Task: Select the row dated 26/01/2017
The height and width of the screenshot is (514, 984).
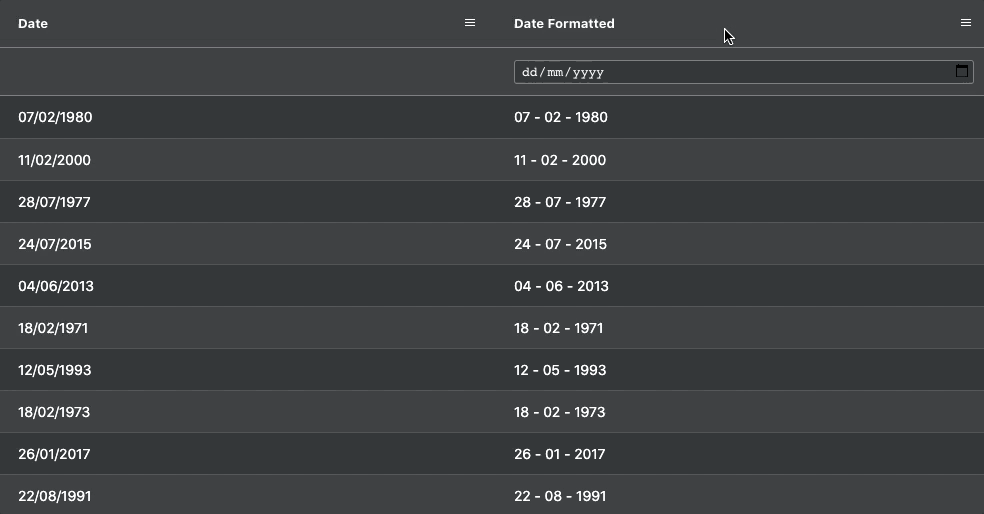Action: [x=492, y=454]
